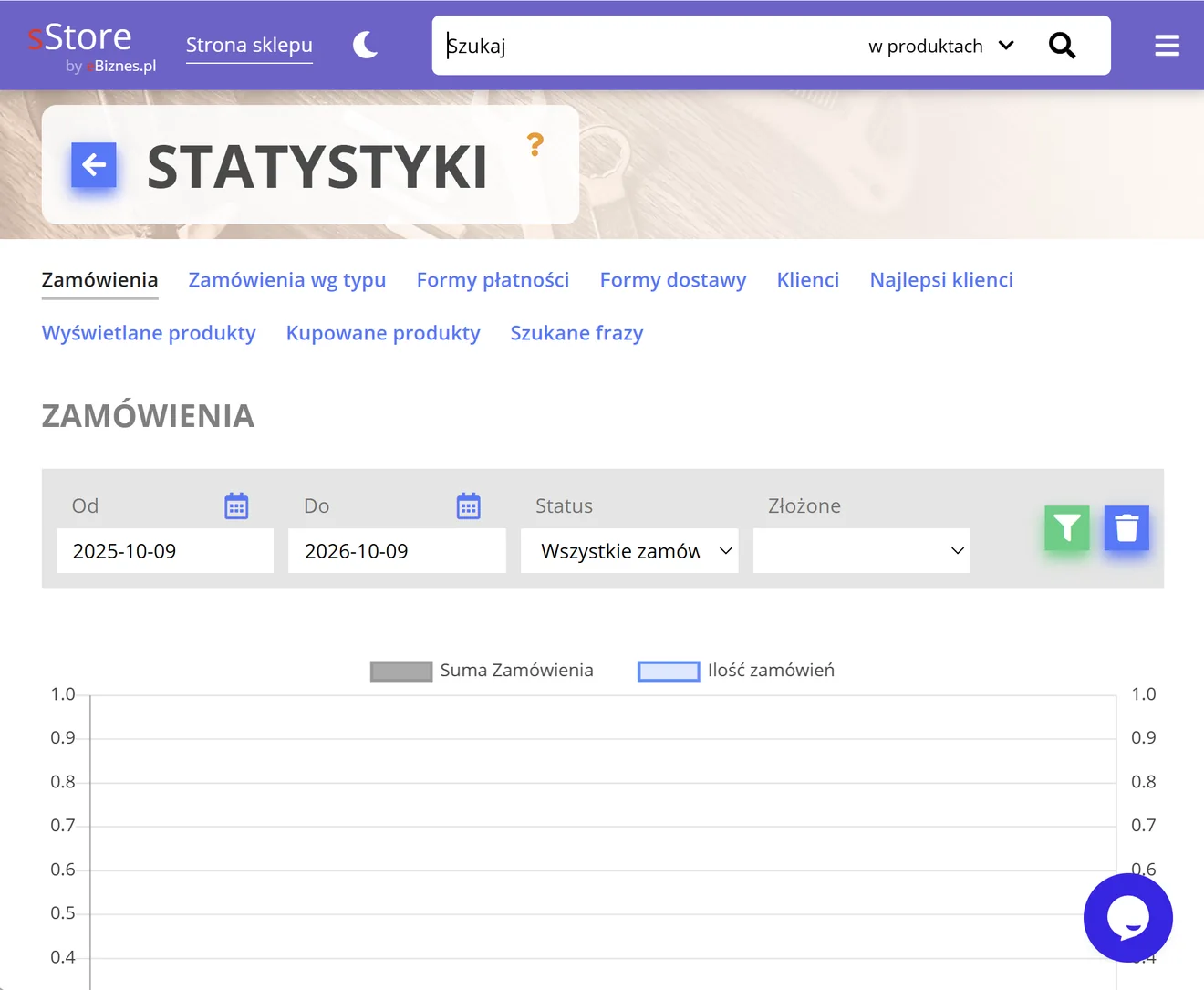Toggle the Suma Zamówienia legend swatch
The image size is (1204, 990).
click(x=401, y=672)
